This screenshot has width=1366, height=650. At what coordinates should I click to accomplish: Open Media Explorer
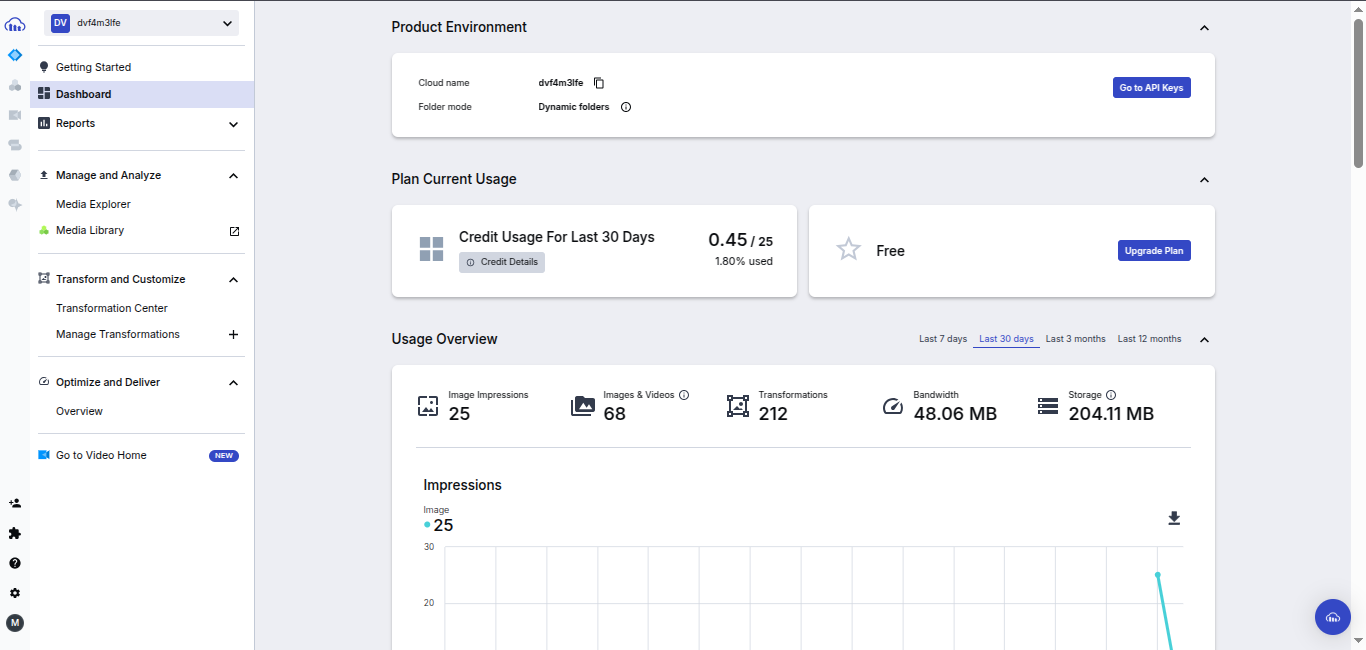point(93,204)
